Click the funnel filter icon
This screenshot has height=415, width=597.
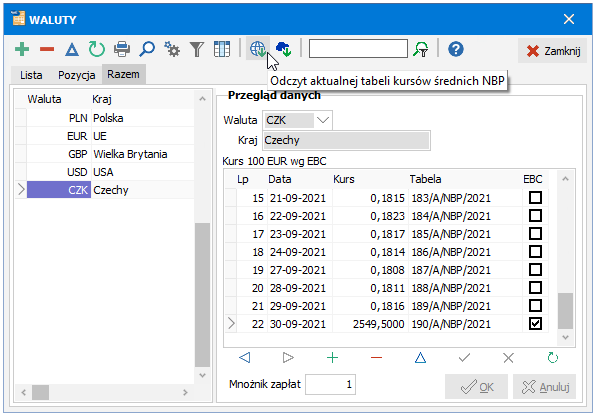(197, 49)
